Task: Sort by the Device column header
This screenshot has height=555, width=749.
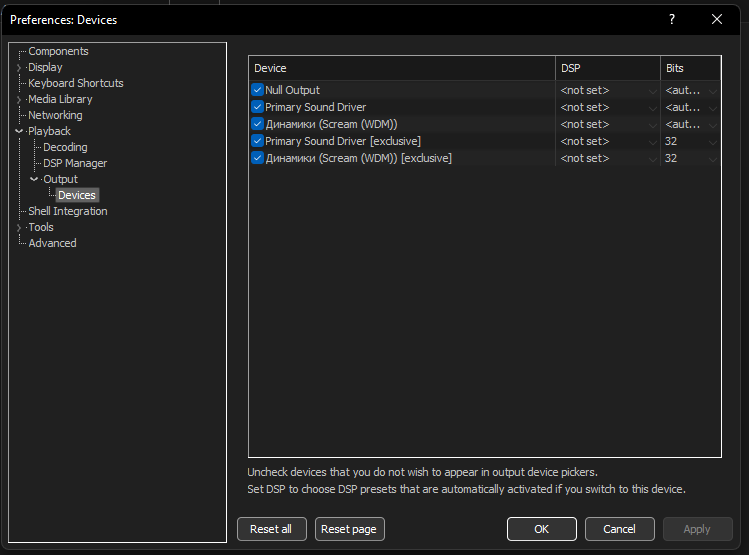Action: click(400, 68)
